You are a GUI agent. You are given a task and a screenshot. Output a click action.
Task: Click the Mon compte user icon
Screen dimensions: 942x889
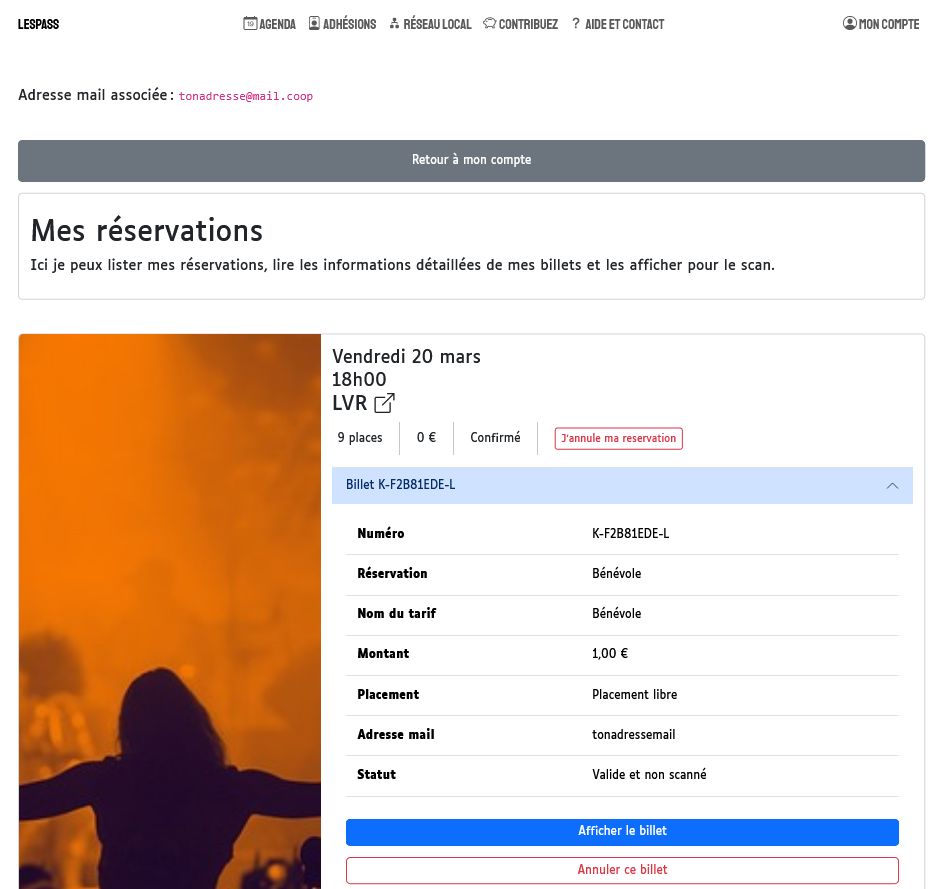pyautogui.click(x=849, y=23)
